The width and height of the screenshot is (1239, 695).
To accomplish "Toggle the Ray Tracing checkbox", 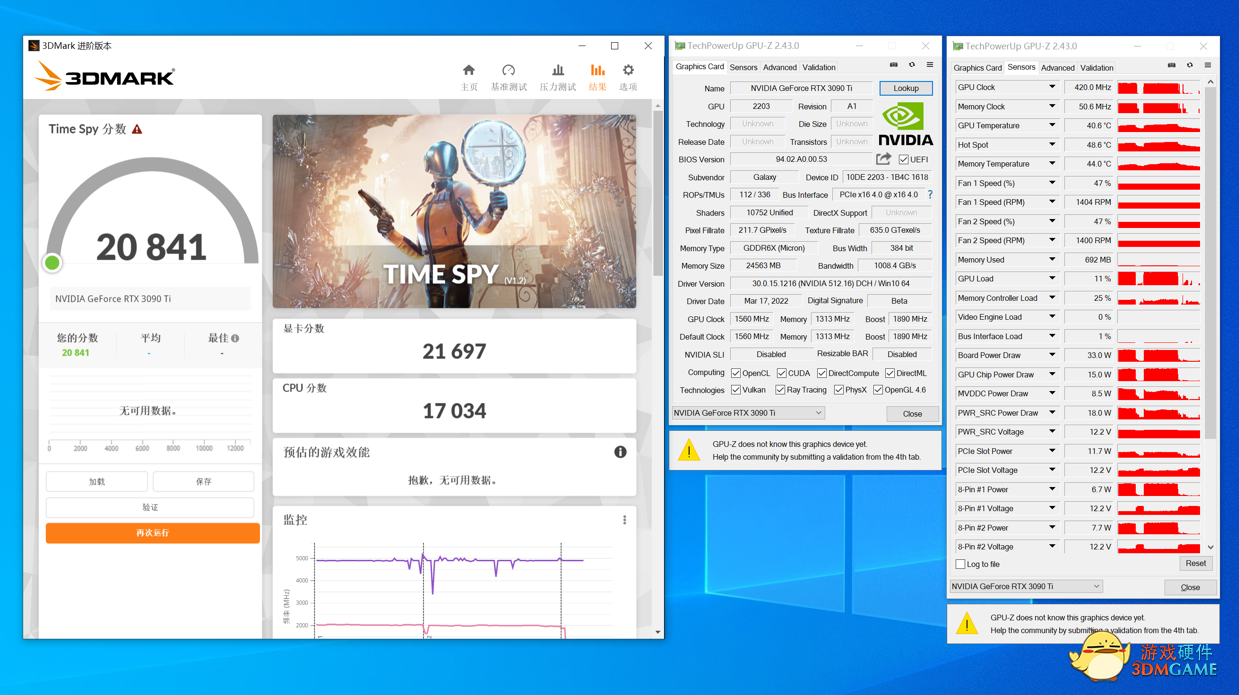I will 780,391.
